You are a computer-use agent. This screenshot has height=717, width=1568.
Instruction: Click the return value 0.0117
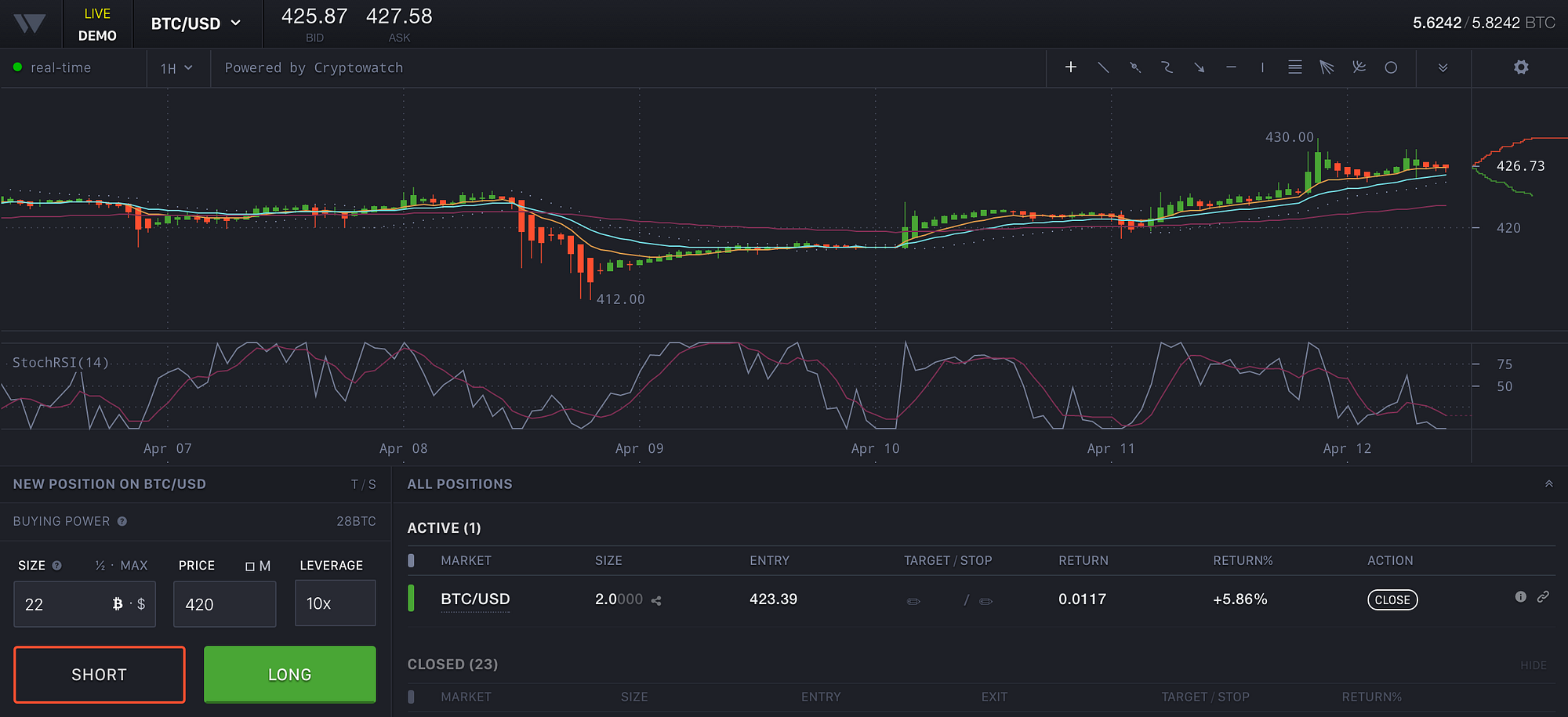point(1082,599)
